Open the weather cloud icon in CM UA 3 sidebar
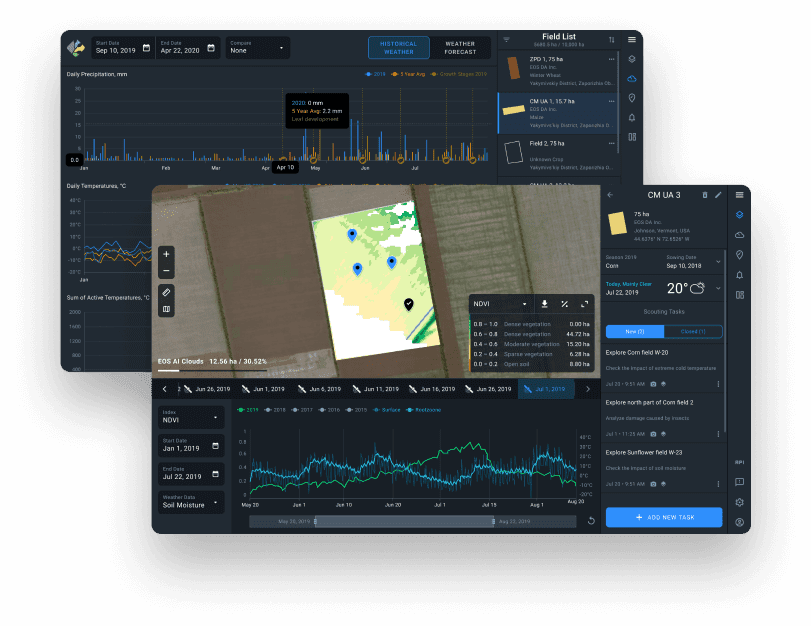The width and height of the screenshot is (811, 626). click(x=740, y=235)
